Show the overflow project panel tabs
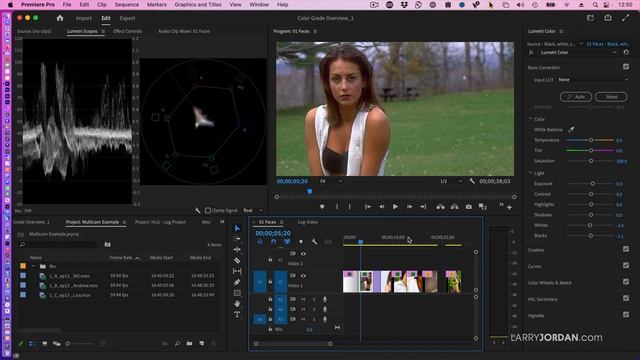 pos(222,222)
